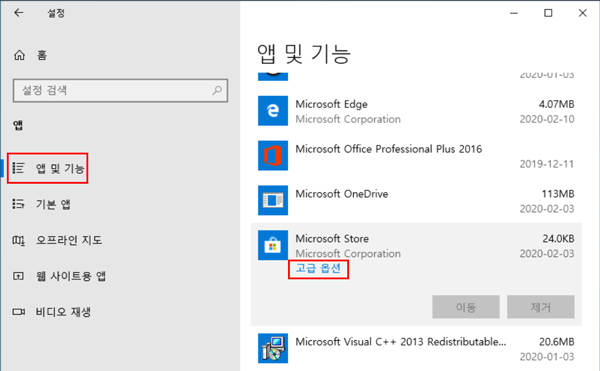Screen dimensions: 600x371
Task: Select the Microsoft OneDrive app icon
Action: point(273,200)
